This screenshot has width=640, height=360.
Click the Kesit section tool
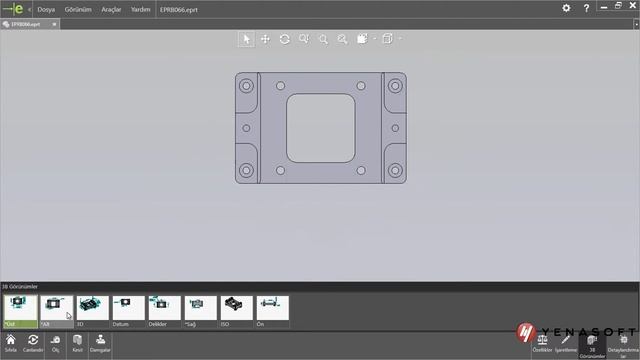(x=77, y=343)
